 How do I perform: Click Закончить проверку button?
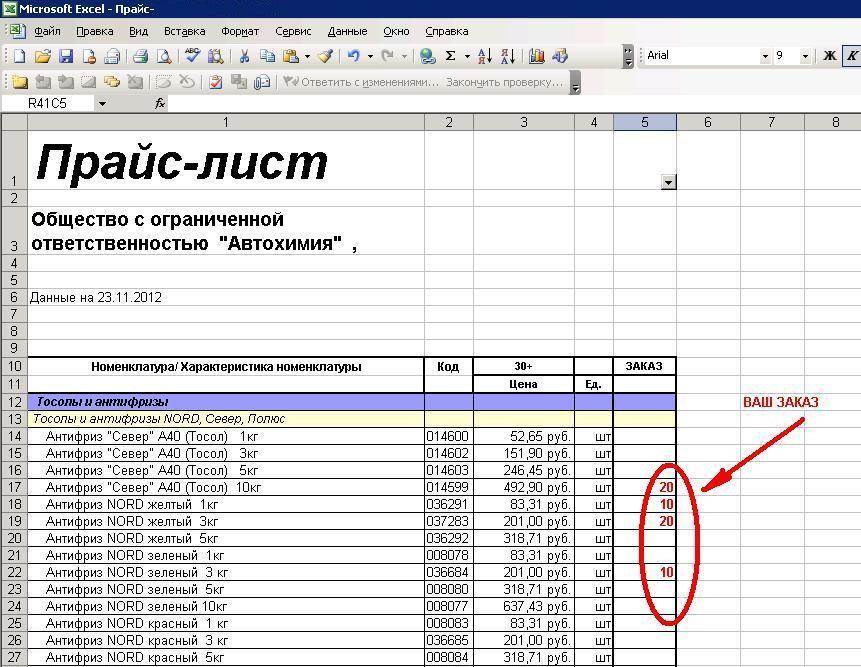point(505,82)
